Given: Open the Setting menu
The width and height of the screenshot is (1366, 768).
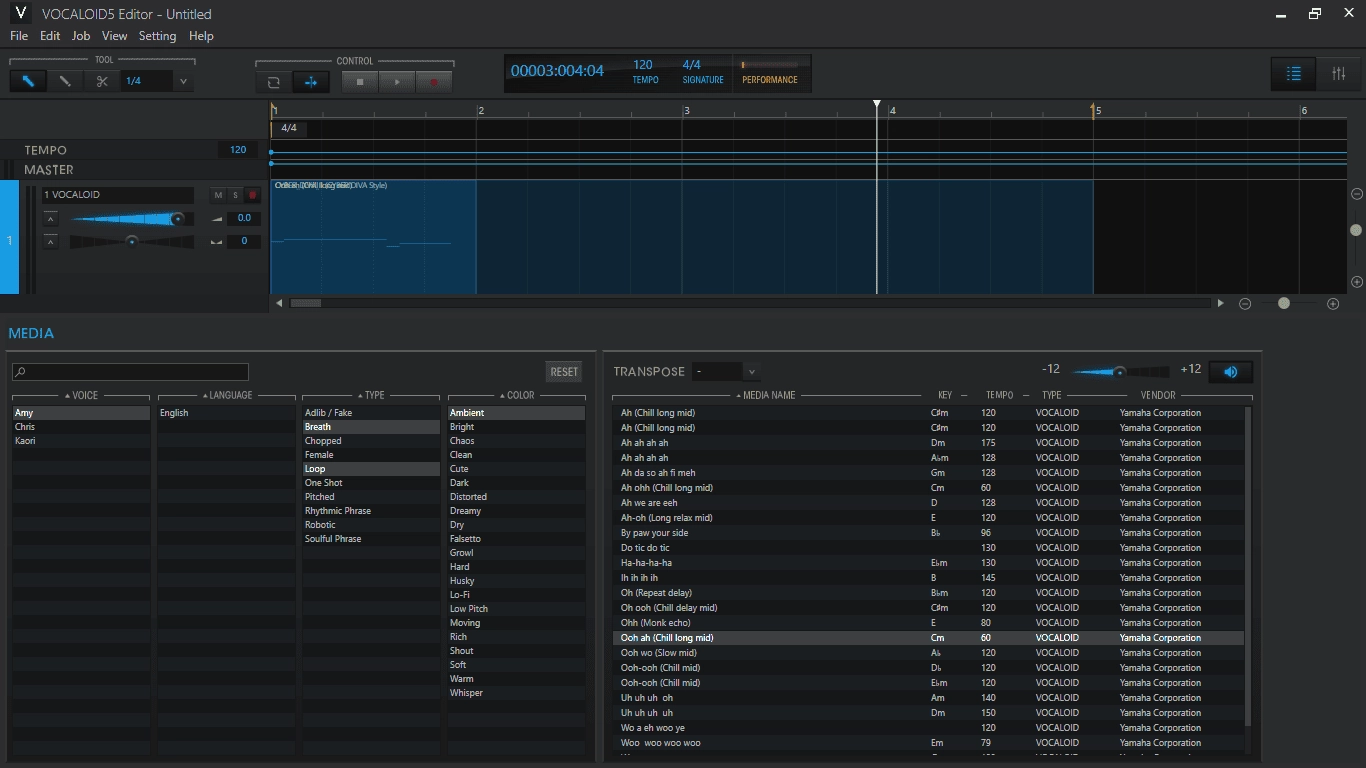Looking at the screenshot, I should click(x=157, y=36).
